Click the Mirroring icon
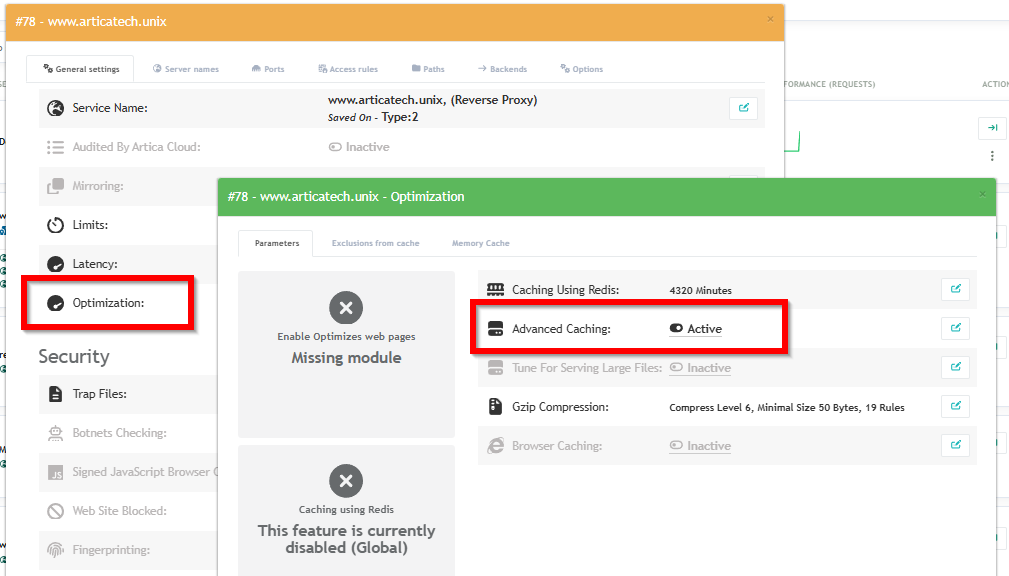The width and height of the screenshot is (1009, 576). point(55,186)
